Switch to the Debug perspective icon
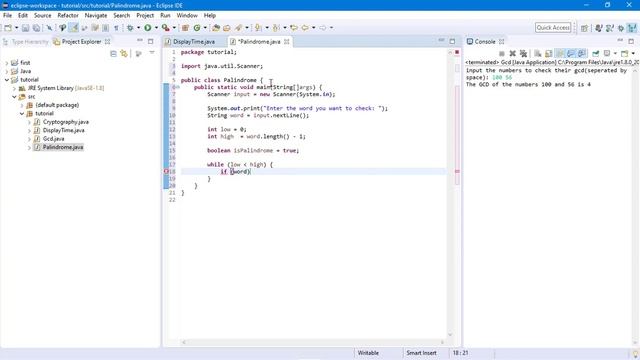Screen dimensions: 640x360 click(x=621, y=28)
